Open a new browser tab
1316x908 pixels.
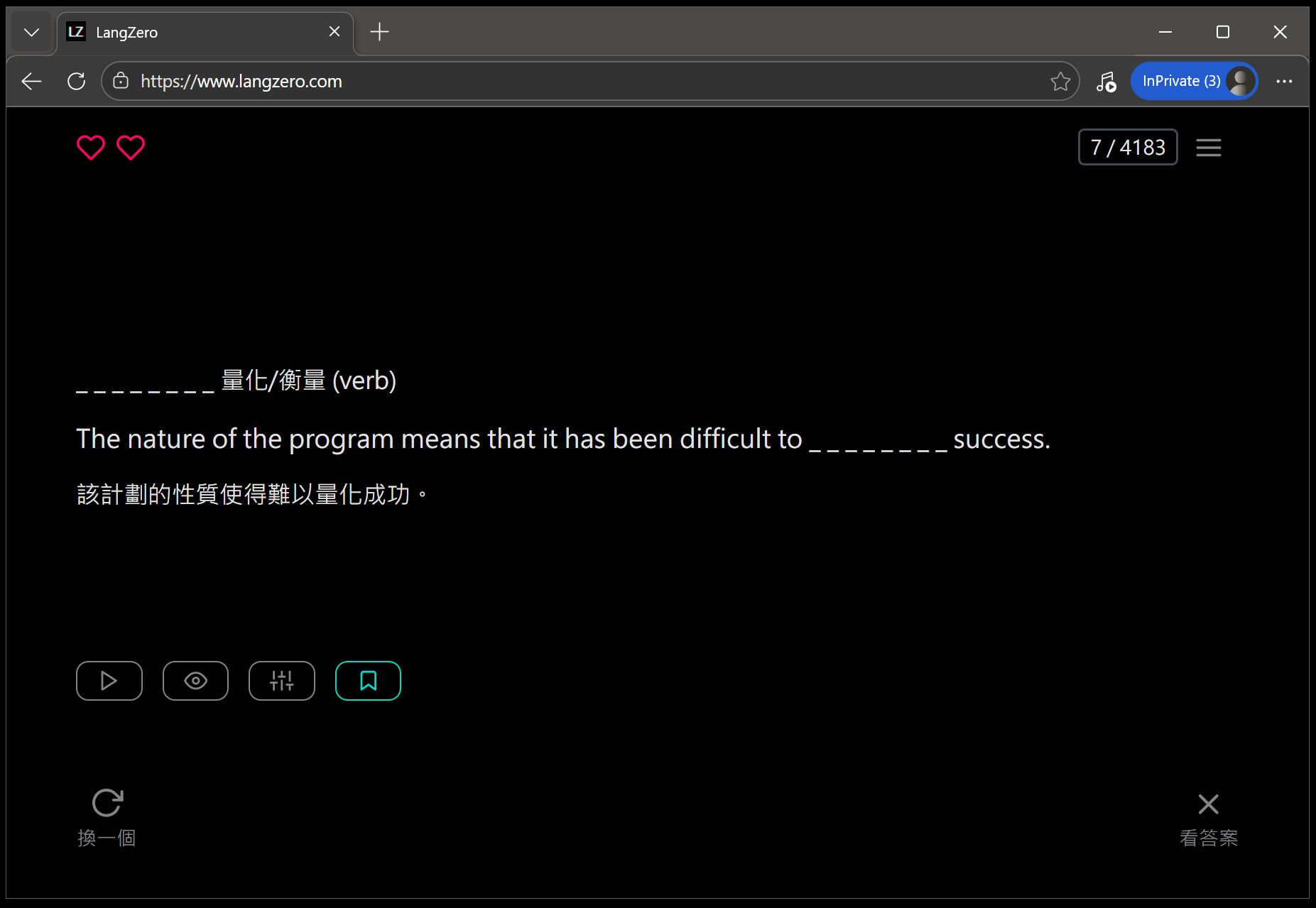click(380, 32)
